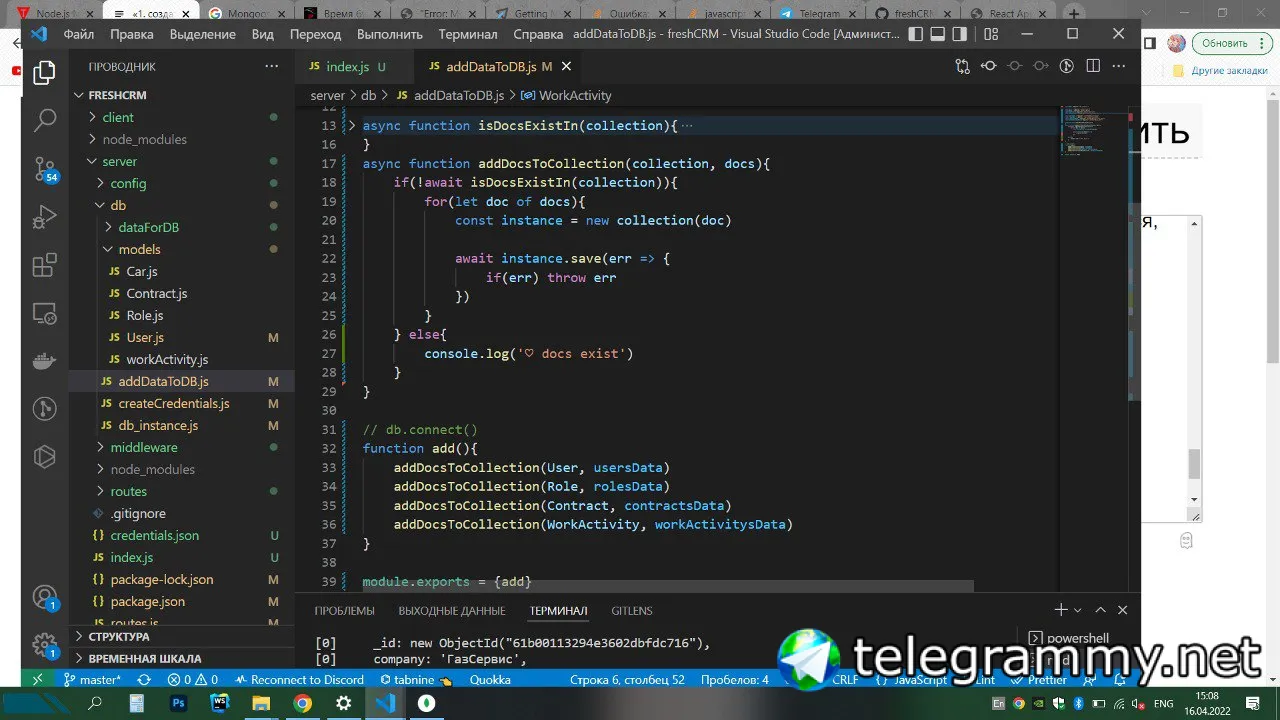Toggle Panel layout button in title bar

(x=937, y=34)
